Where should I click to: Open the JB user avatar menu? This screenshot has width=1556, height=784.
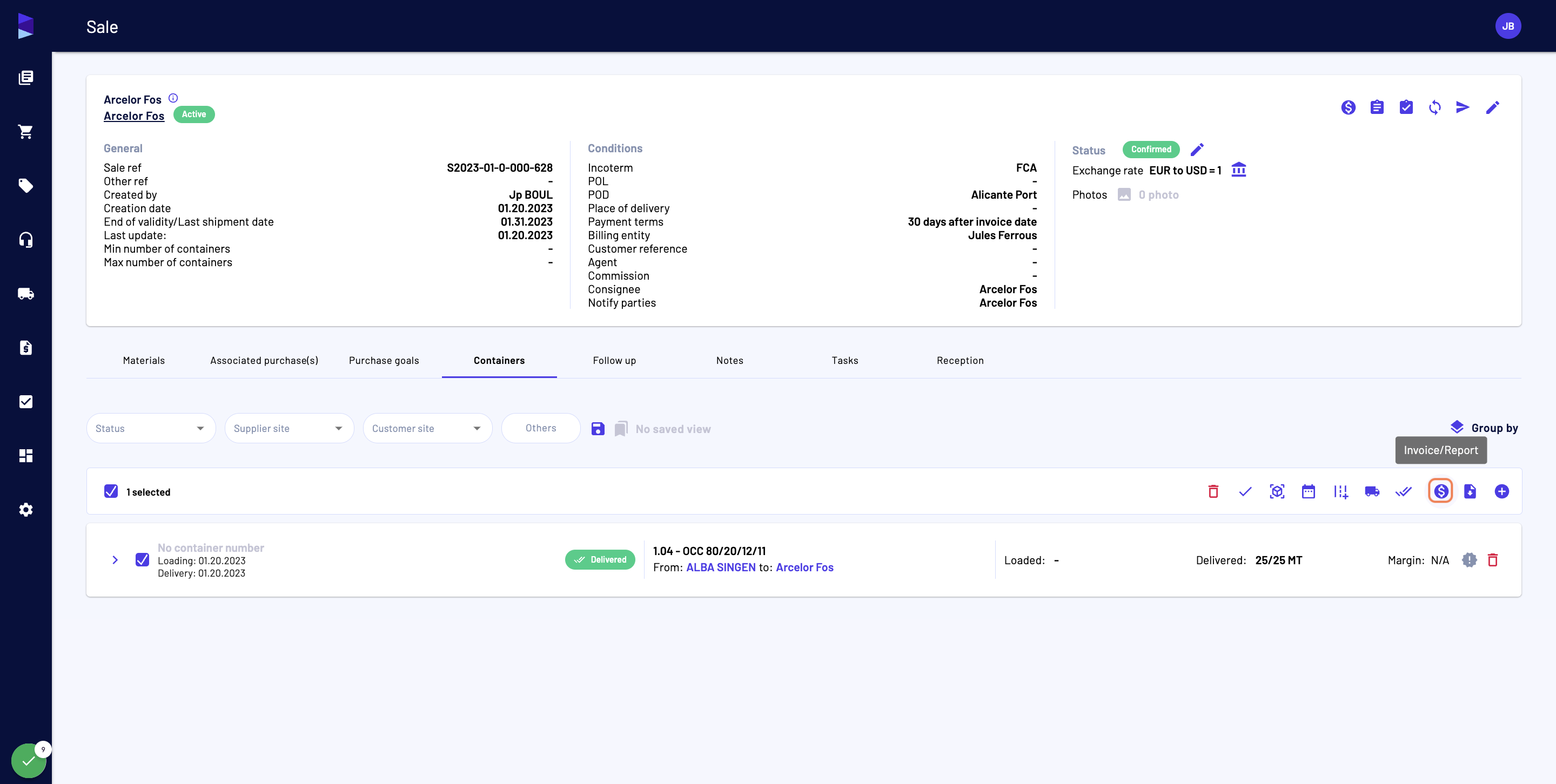pos(1508,26)
